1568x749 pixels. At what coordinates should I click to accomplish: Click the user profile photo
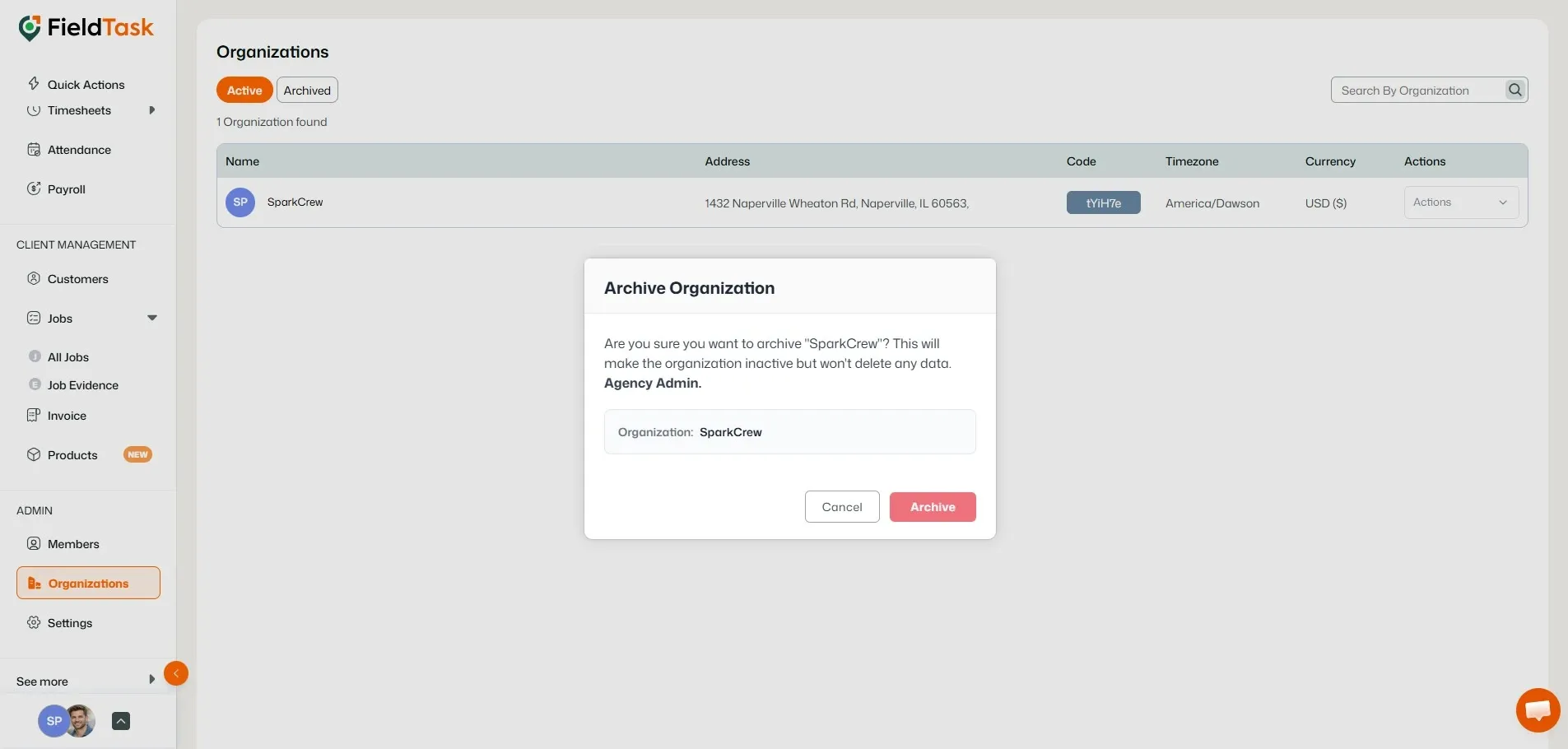pos(81,721)
